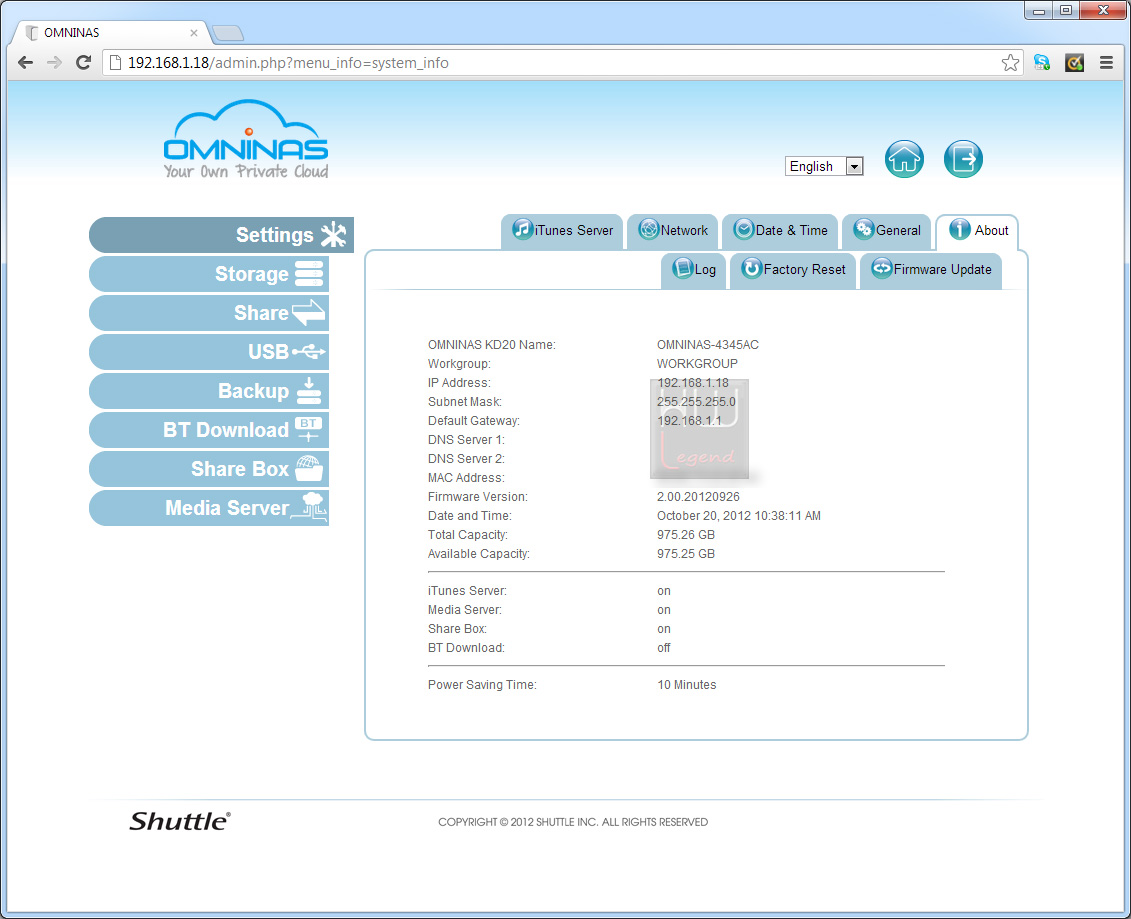Open the Chrome hamburger menu

[1106, 63]
